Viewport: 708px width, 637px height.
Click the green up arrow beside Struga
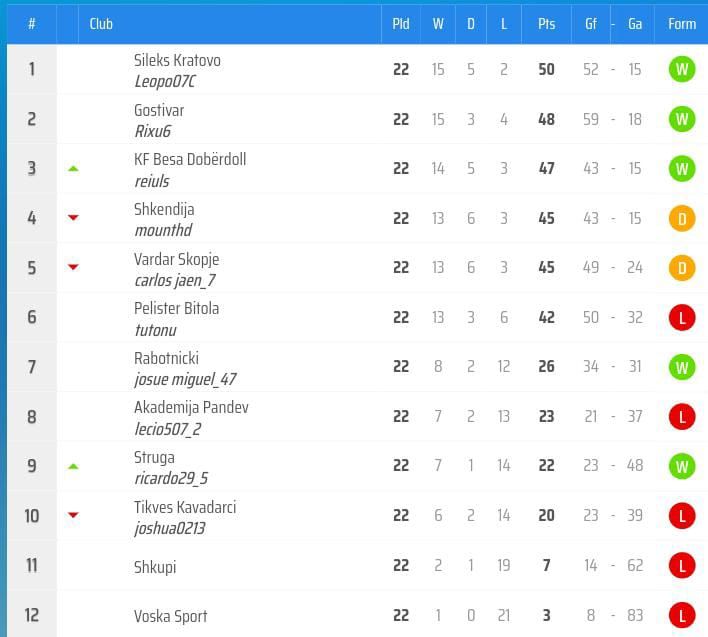pyautogui.click(x=73, y=466)
